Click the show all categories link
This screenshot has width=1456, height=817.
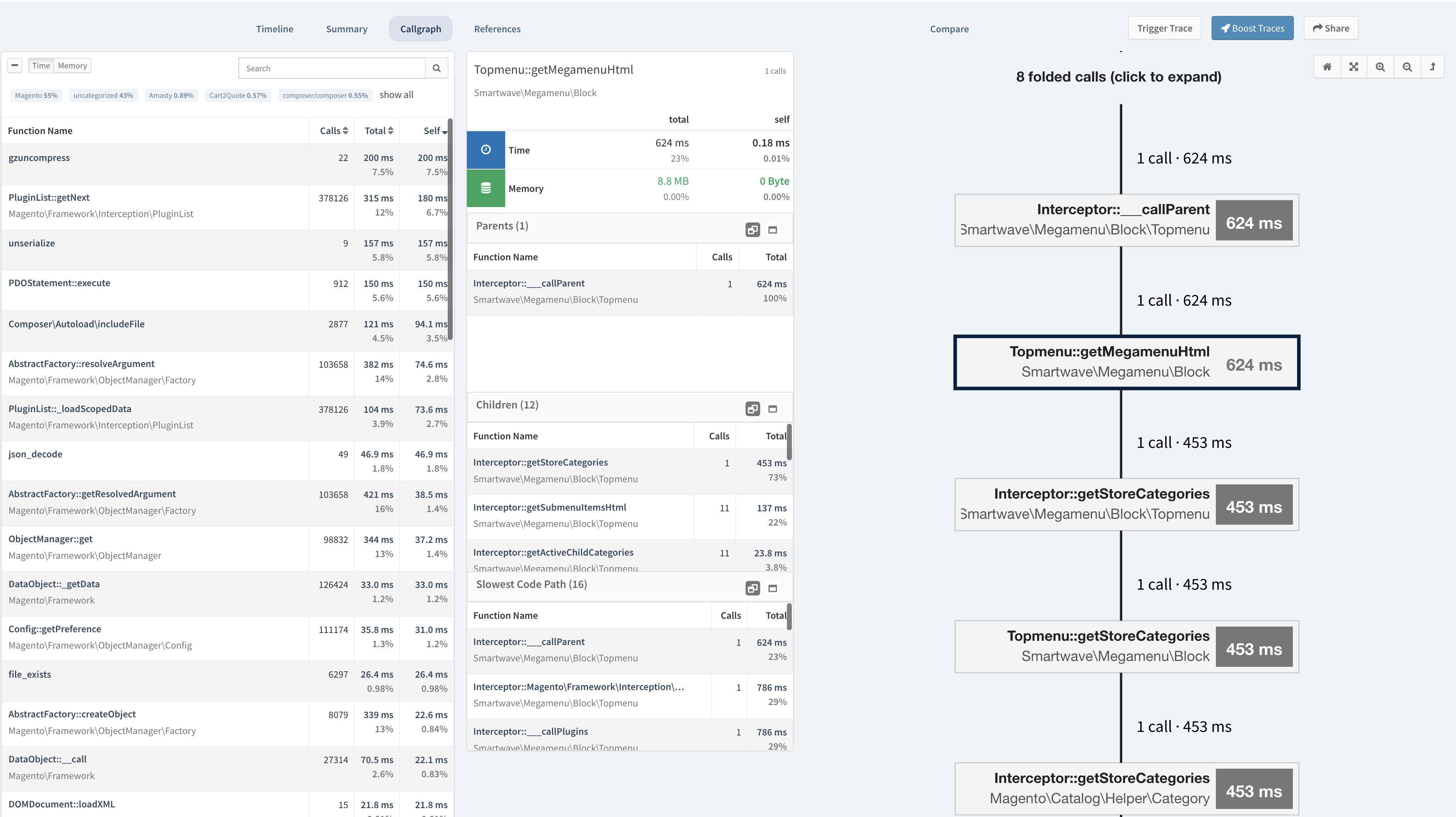[396, 95]
